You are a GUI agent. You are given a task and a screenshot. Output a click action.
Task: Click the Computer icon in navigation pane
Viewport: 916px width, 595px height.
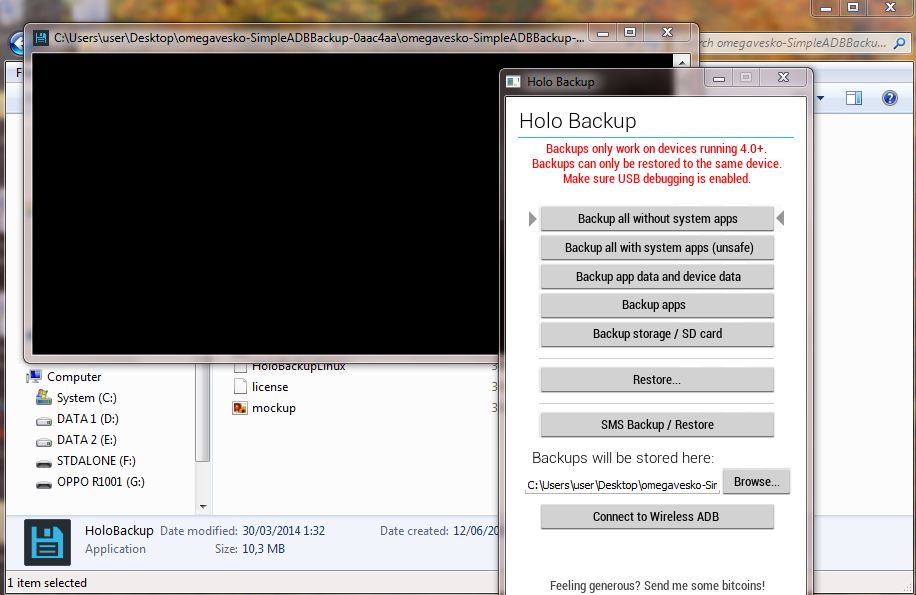(x=34, y=377)
